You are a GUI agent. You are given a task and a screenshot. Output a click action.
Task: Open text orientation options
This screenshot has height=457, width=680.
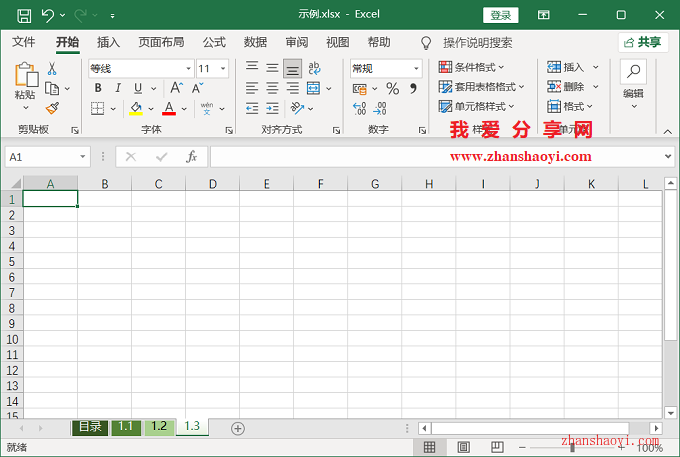(302, 108)
